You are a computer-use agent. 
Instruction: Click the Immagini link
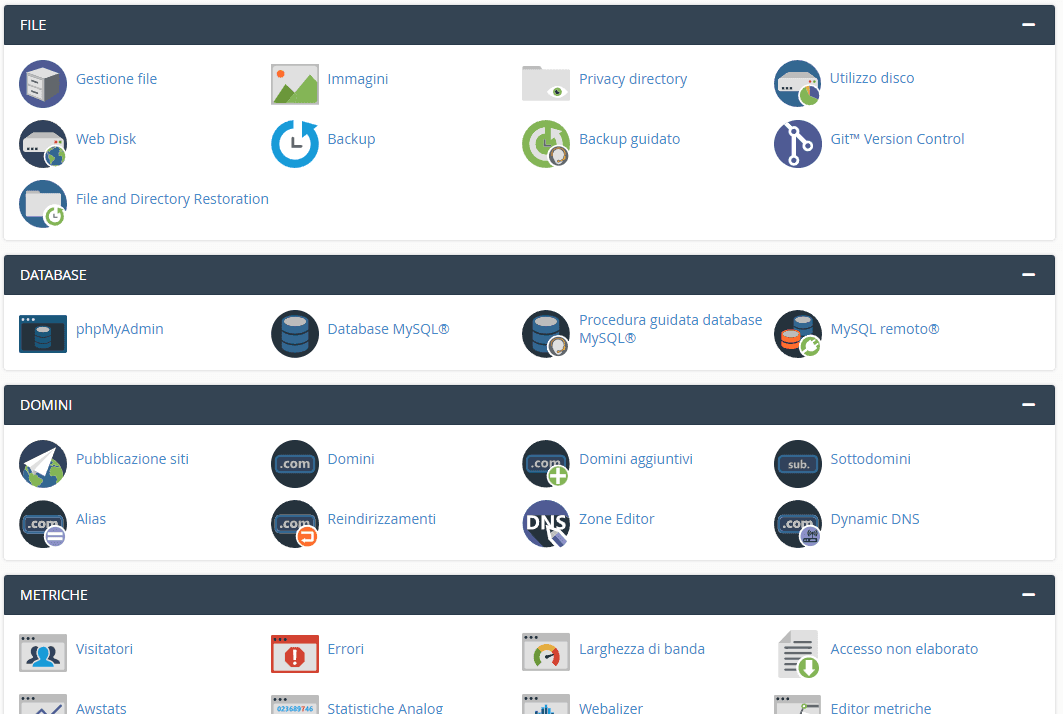[358, 79]
